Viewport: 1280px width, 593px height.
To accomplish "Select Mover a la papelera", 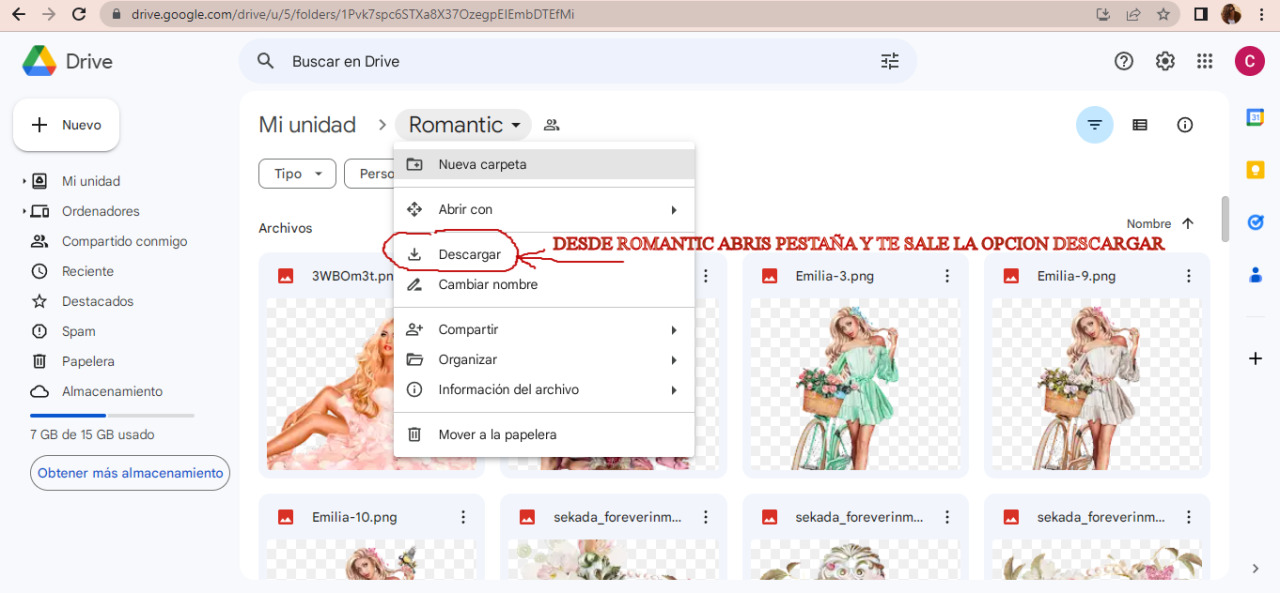I will coord(544,435).
